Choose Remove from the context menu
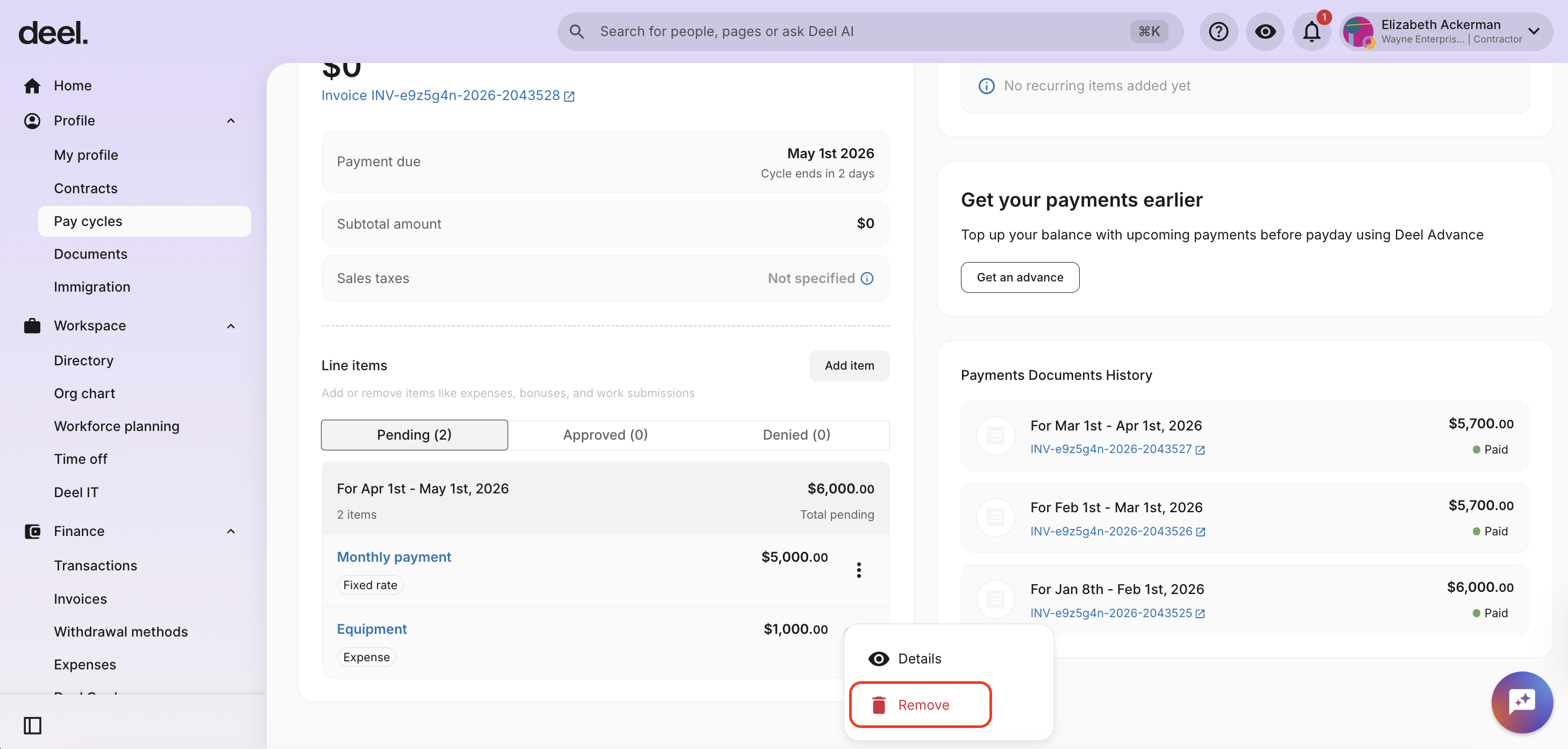The width and height of the screenshot is (1568, 749). [921, 704]
